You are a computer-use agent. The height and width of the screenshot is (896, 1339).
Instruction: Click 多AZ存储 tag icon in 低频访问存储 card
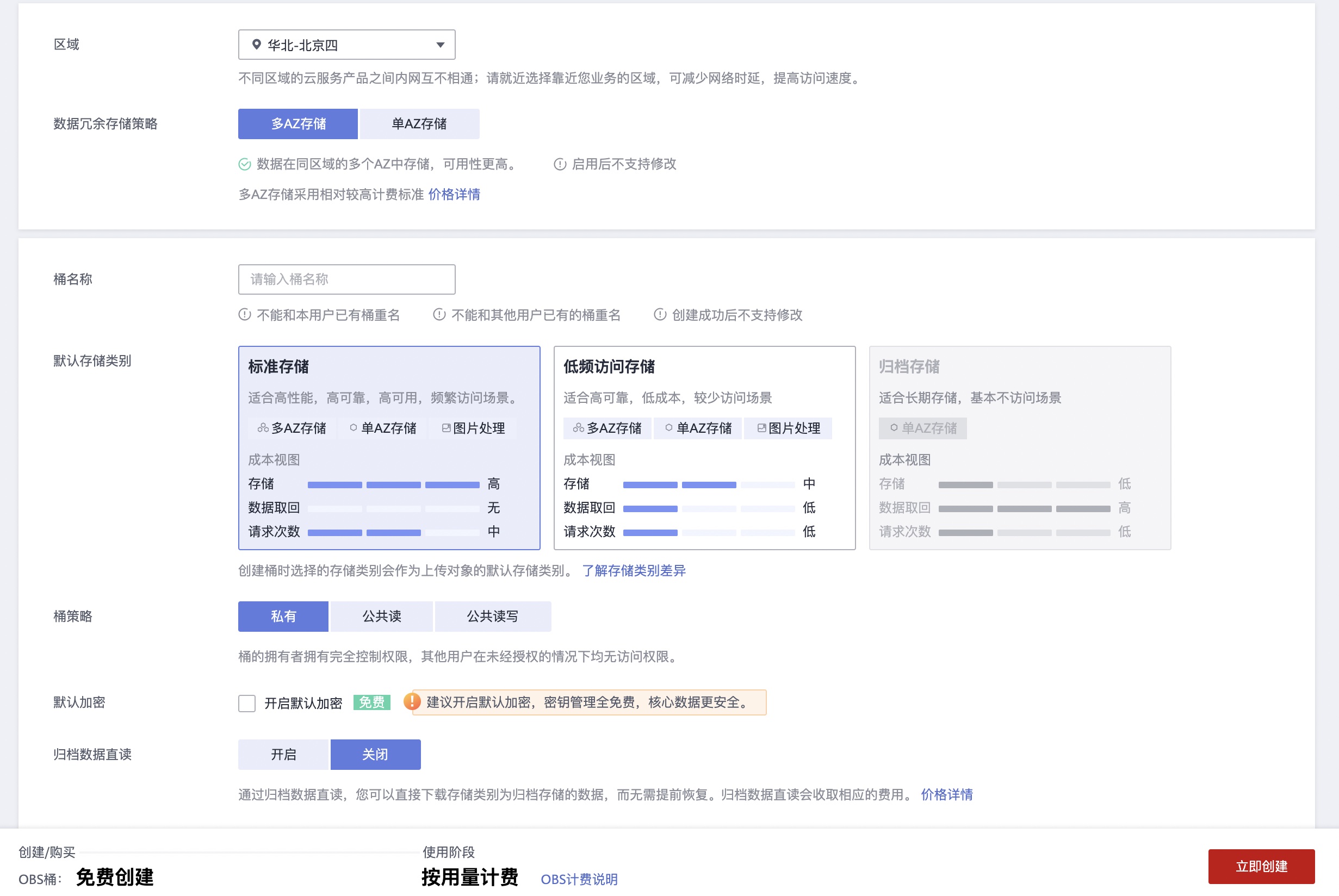[578, 428]
